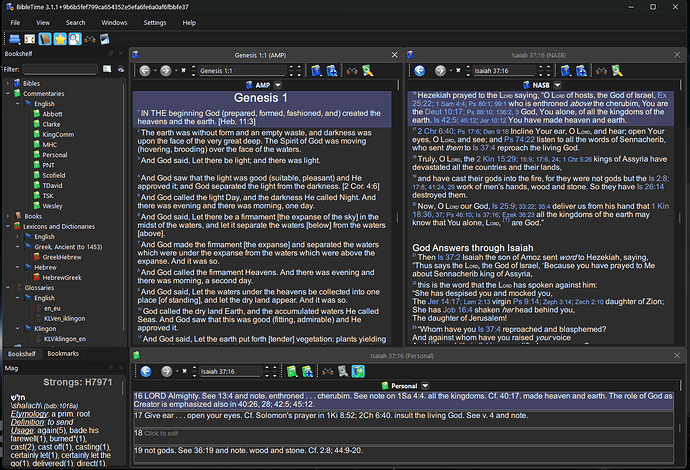This screenshot has height=470, width=690.
Task: Add parallel work icon in Personal window
Action: [307, 371]
